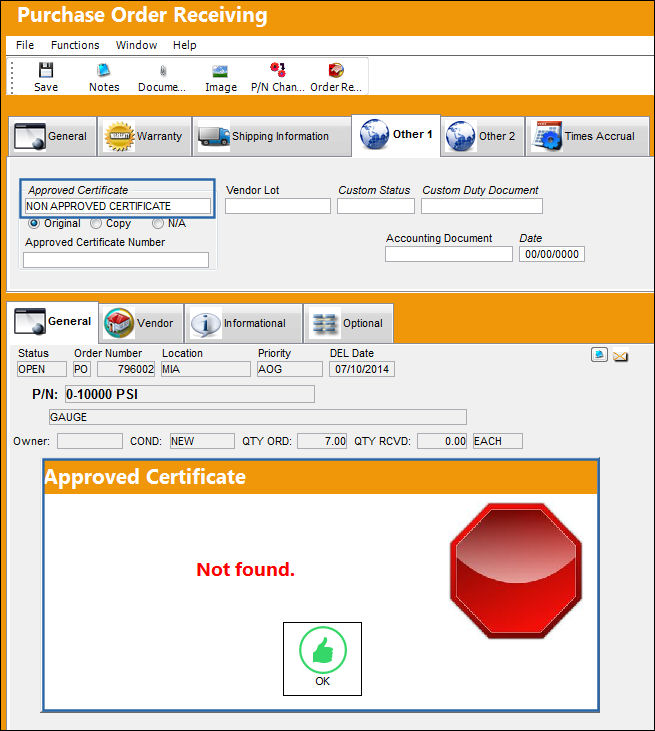This screenshot has height=731, width=655.
Task: Click the Approved Certificate Number field
Action: pyautogui.click(x=116, y=260)
